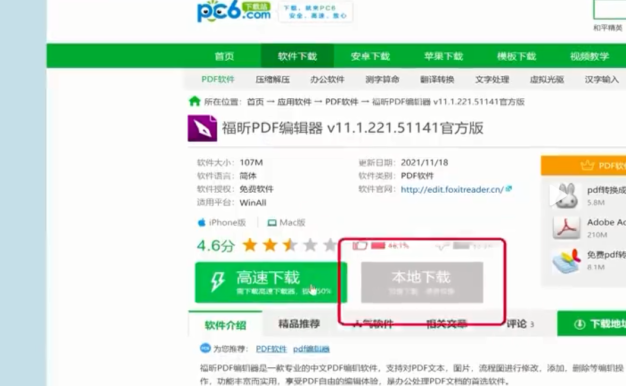Go to PDF软件 via the breadcrumb
The width and height of the screenshot is (626, 386).
click(342, 102)
